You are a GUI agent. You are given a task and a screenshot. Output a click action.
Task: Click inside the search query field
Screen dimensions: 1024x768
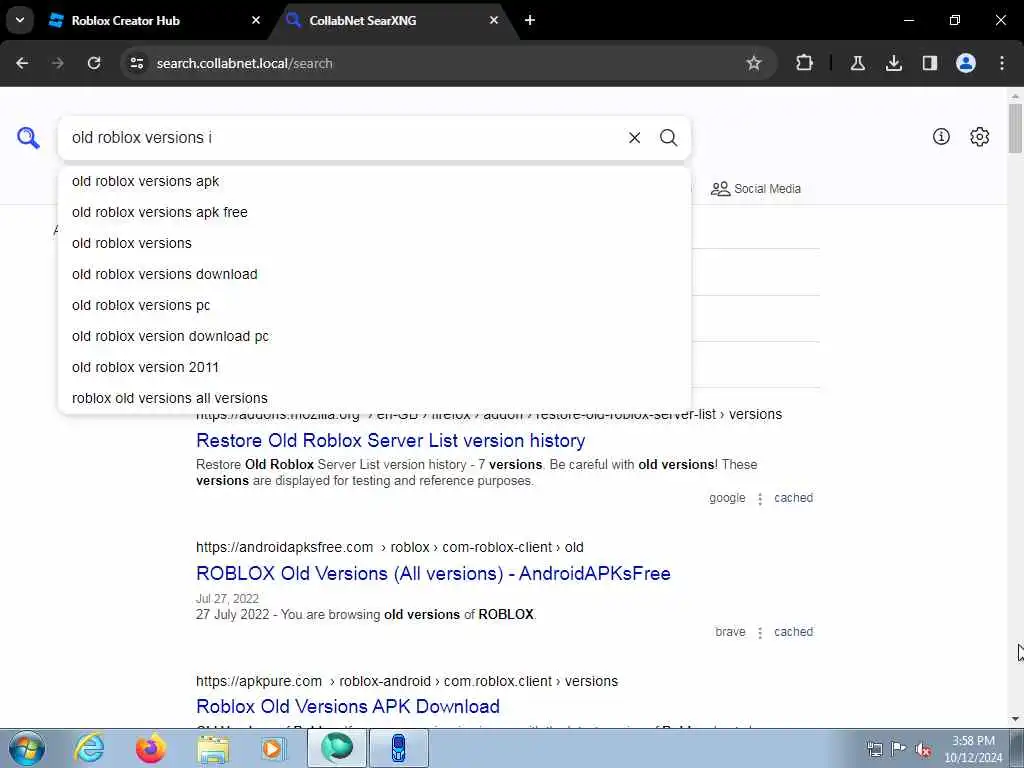point(340,138)
